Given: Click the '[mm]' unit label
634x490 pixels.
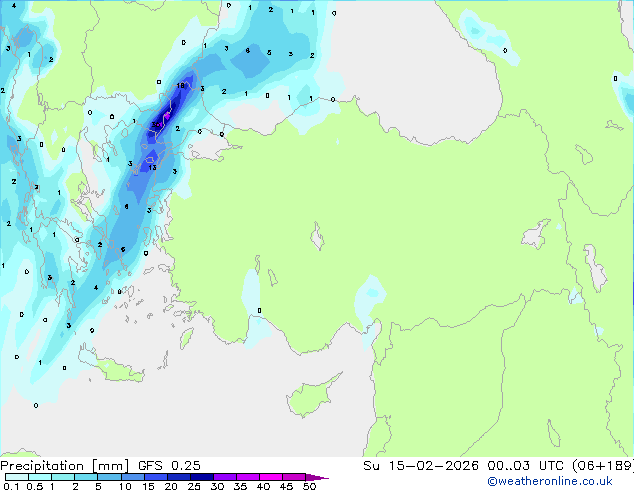Looking at the screenshot, I should coord(110,466).
